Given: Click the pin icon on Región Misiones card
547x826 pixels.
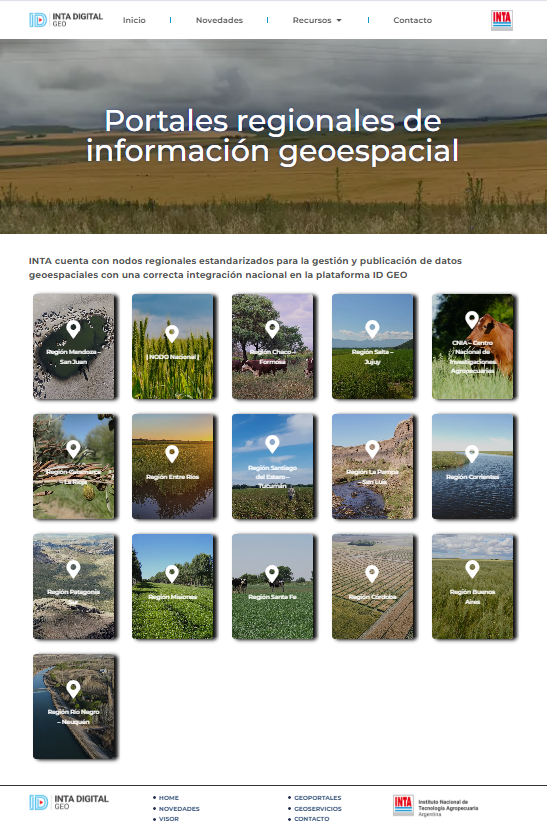Looking at the screenshot, I should pyautogui.click(x=172, y=574).
